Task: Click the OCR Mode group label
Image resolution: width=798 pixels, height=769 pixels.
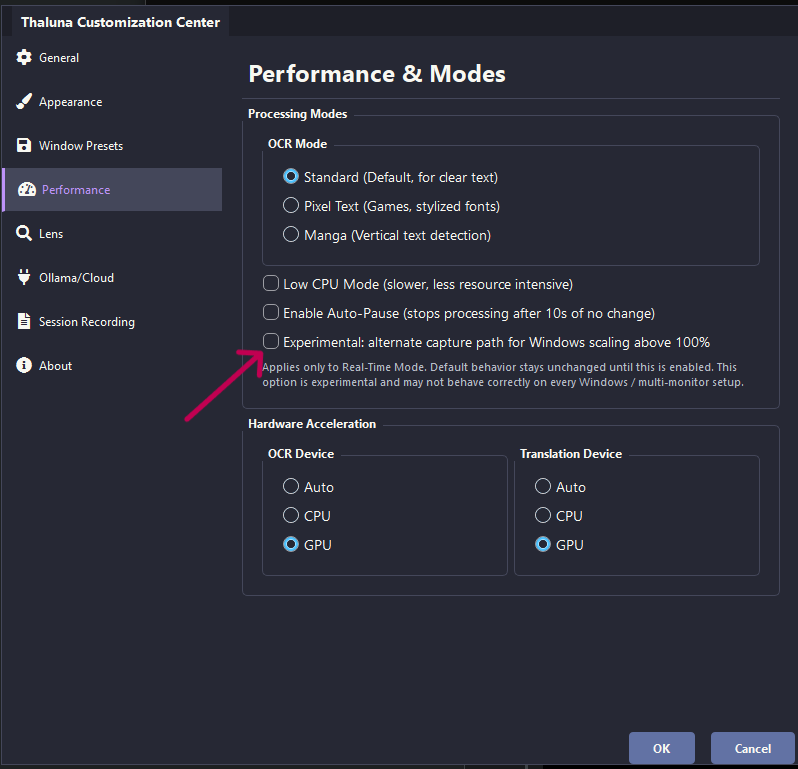Action: click(297, 144)
